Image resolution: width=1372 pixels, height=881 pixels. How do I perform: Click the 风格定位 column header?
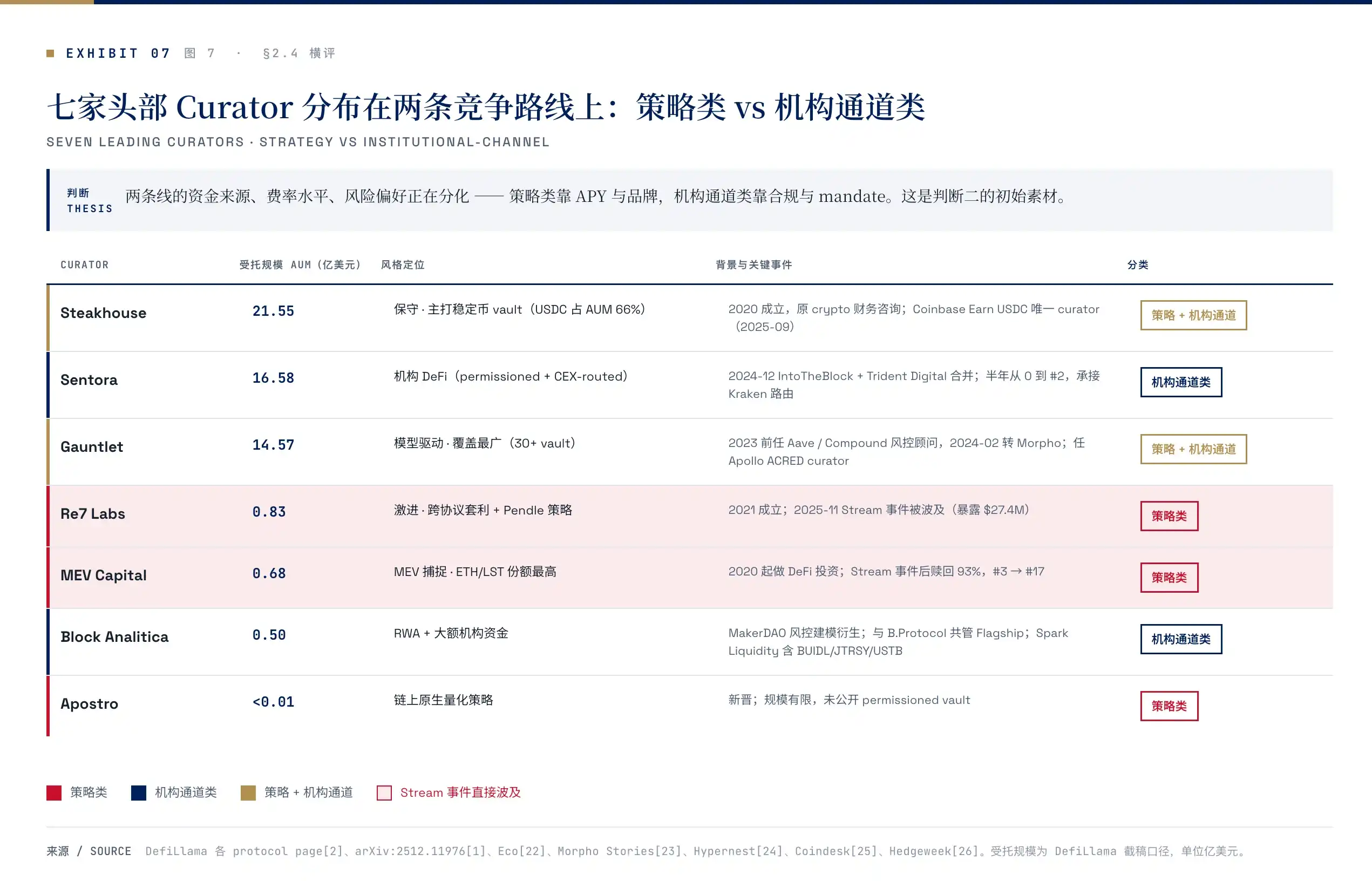(x=403, y=265)
